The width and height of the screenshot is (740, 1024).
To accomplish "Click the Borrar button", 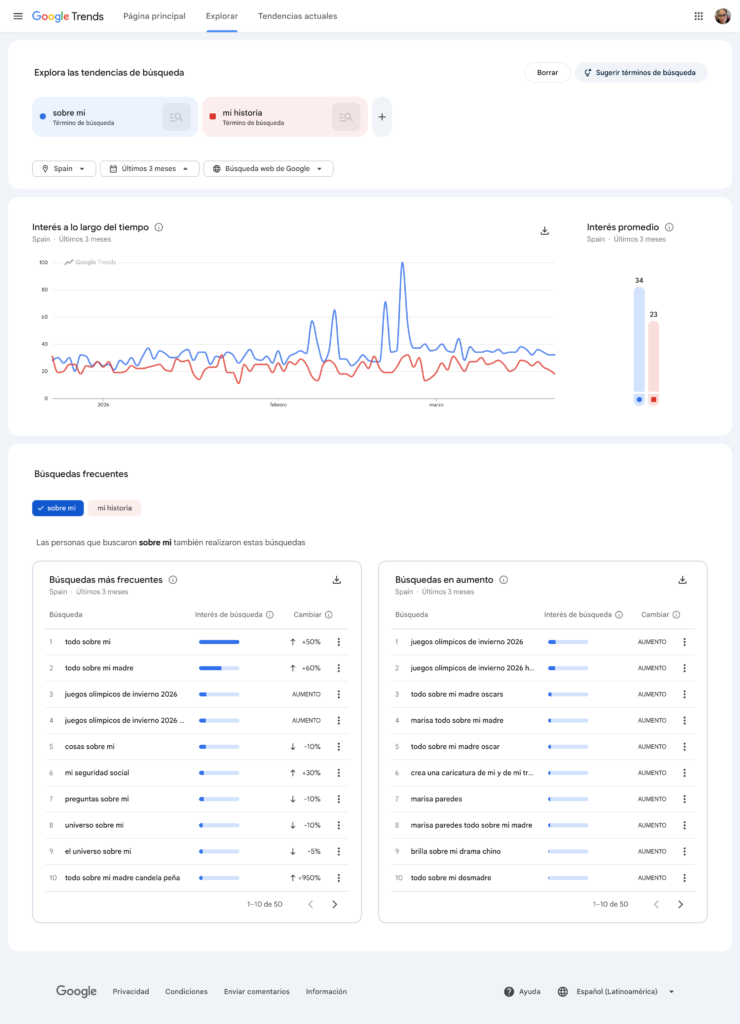I will pyautogui.click(x=547, y=72).
